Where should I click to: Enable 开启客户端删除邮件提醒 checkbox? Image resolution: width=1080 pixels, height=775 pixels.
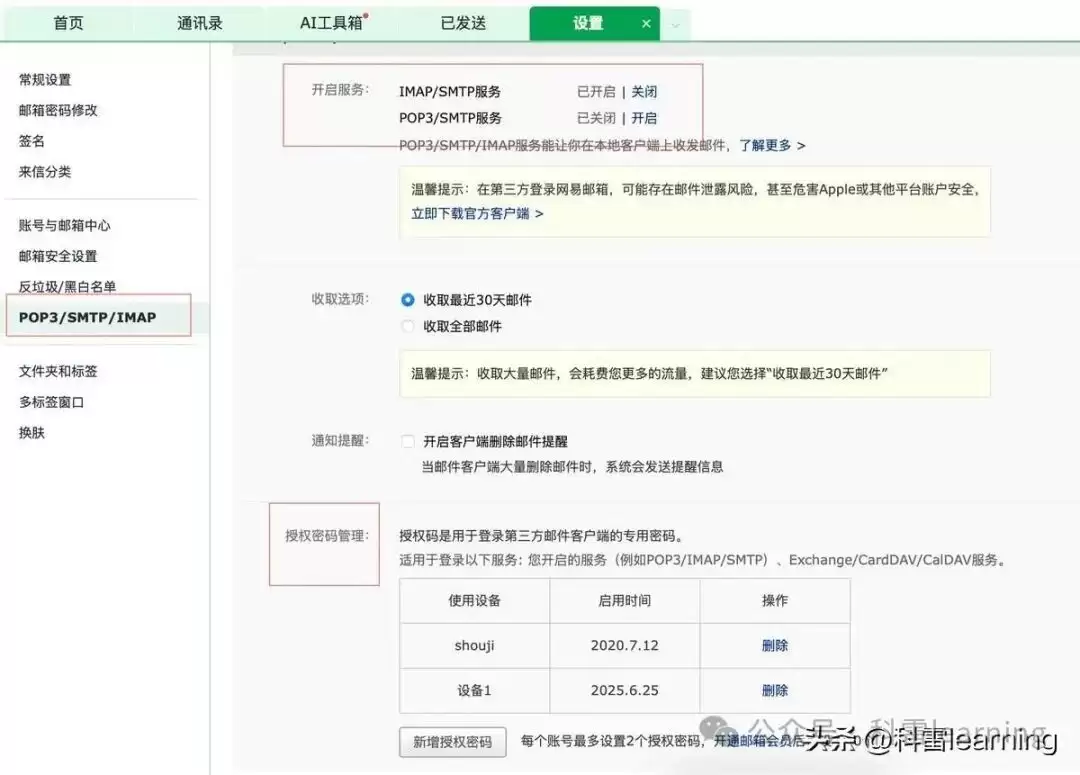pyautogui.click(x=408, y=440)
